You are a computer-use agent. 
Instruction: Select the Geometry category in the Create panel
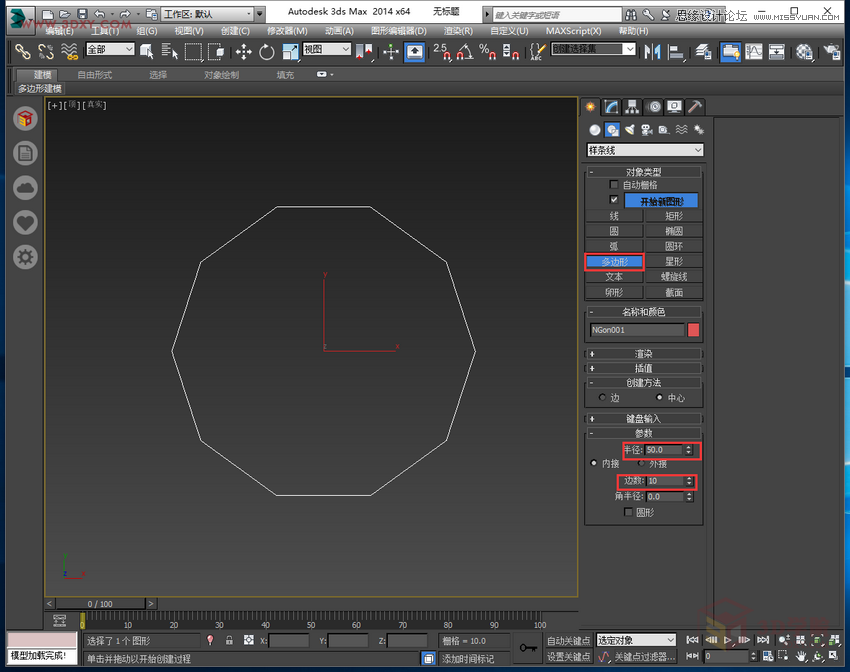[x=593, y=130]
